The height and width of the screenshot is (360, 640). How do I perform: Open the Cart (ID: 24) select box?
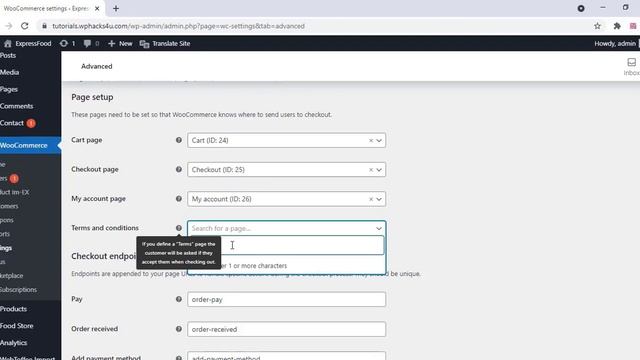(x=287, y=140)
